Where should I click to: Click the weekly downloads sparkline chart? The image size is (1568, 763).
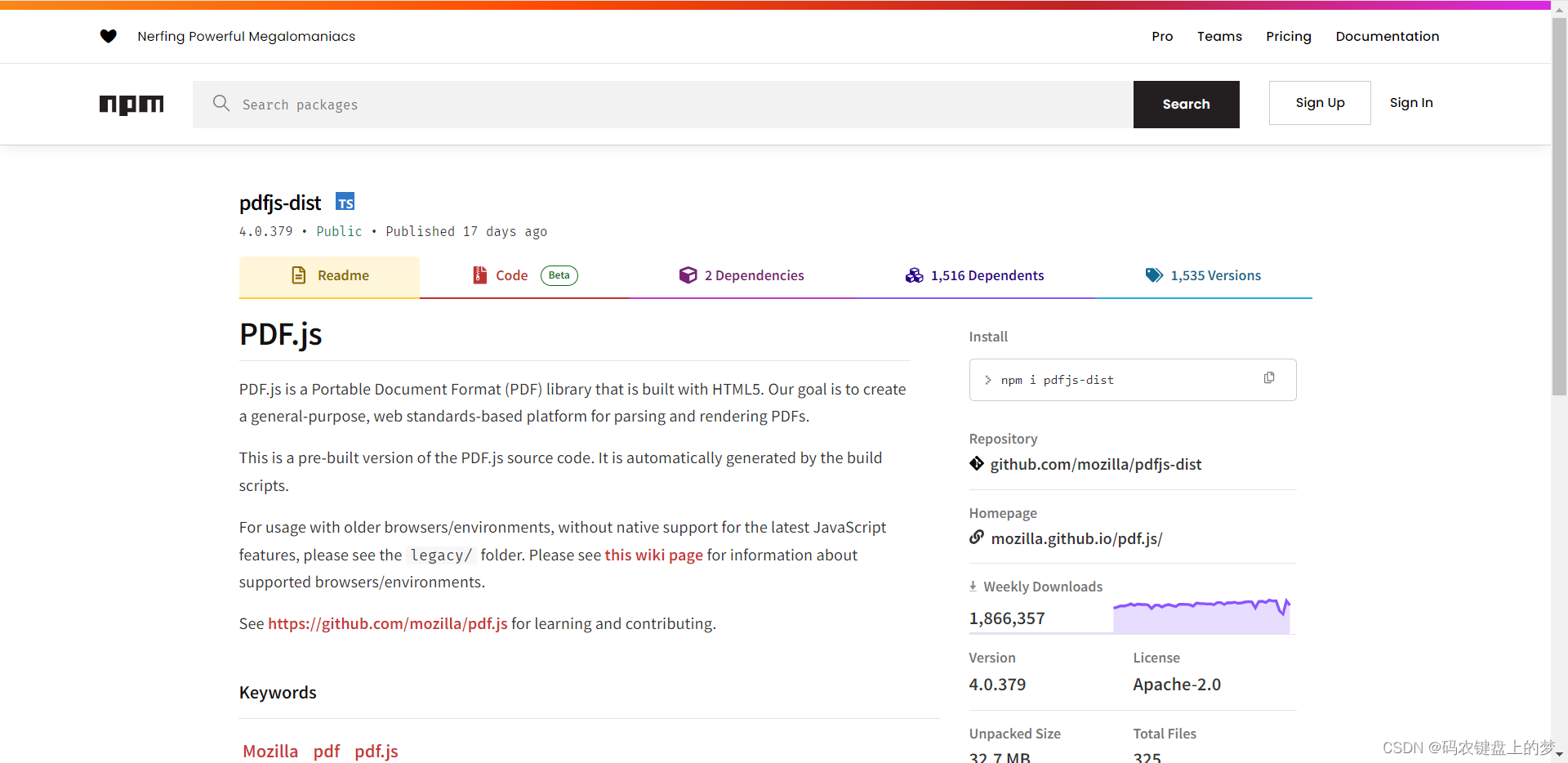(x=1201, y=616)
